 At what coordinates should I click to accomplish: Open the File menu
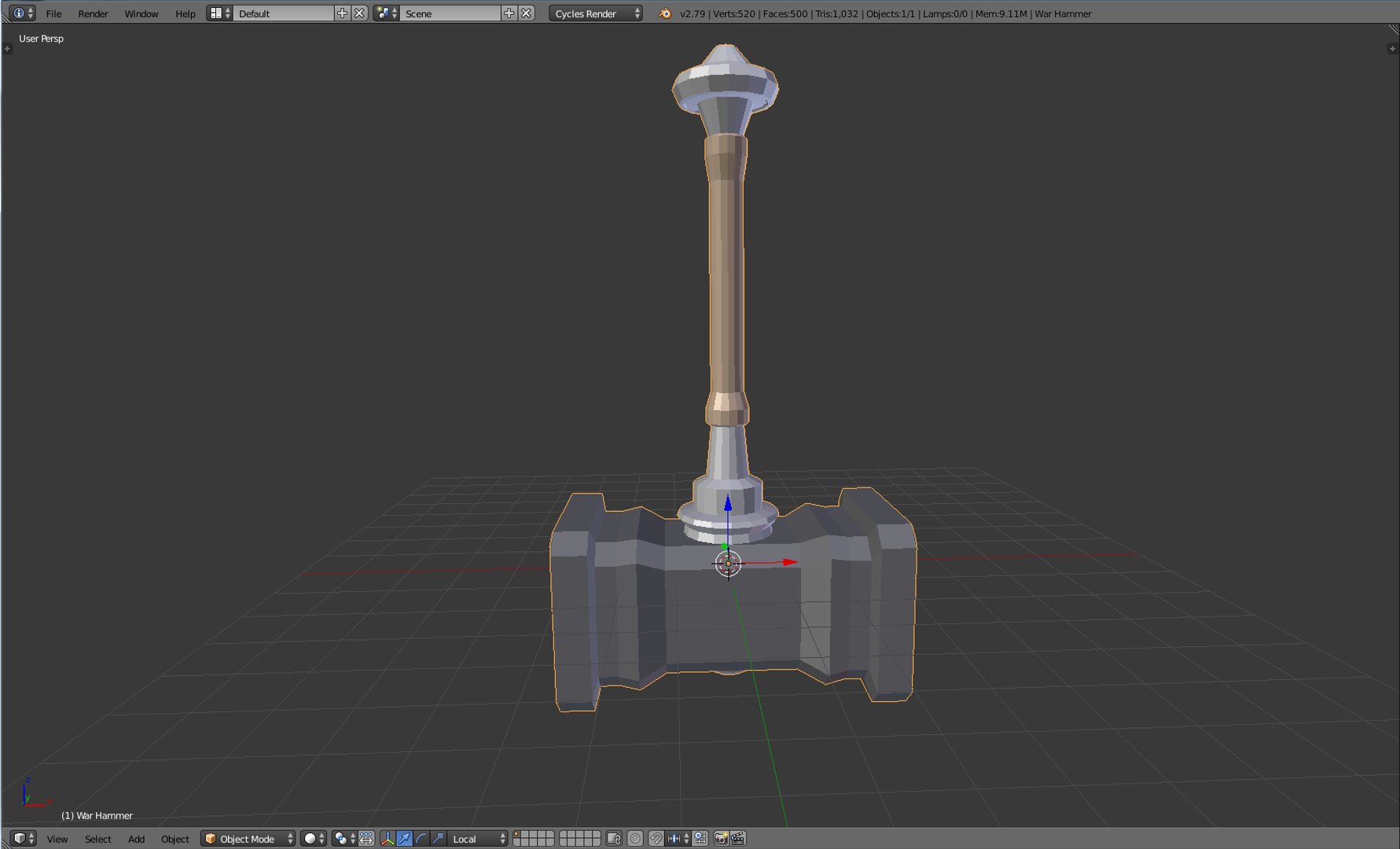(x=53, y=13)
